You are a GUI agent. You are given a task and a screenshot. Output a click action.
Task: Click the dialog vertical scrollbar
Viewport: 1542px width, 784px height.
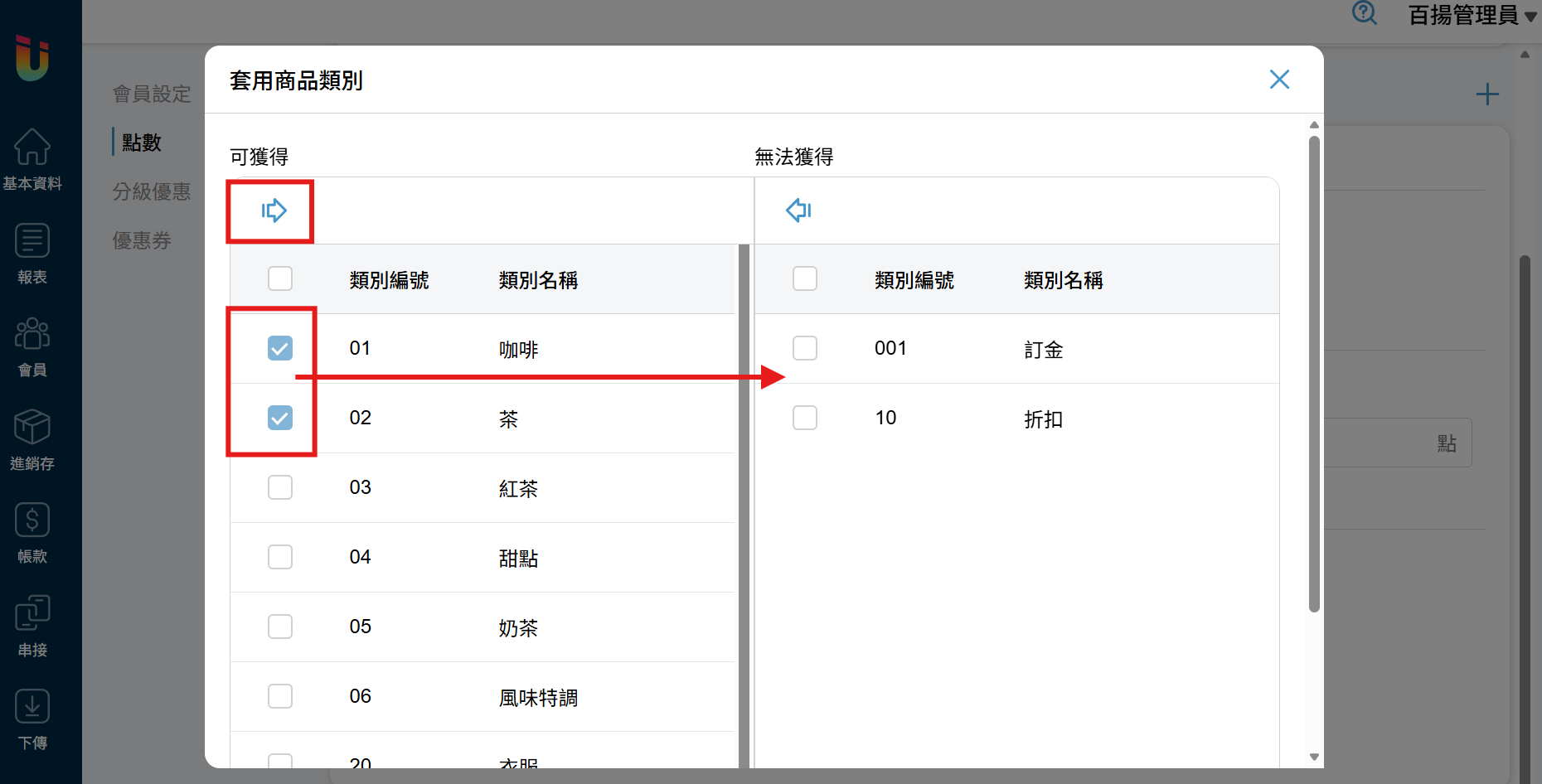point(1314,373)
